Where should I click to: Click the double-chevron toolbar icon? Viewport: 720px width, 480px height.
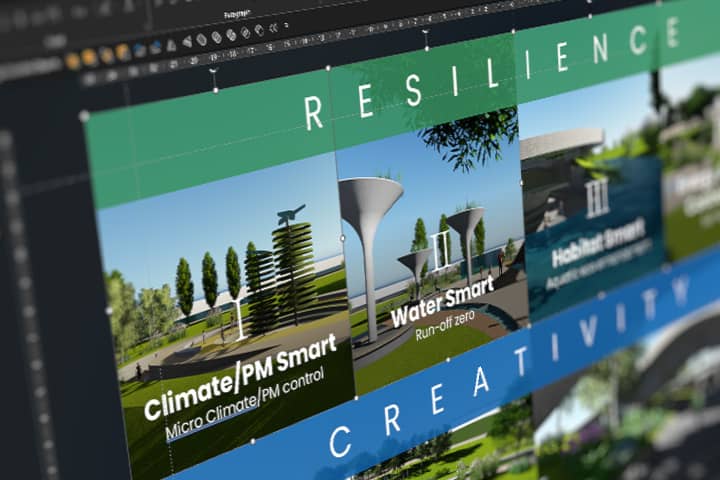[273, 28]
